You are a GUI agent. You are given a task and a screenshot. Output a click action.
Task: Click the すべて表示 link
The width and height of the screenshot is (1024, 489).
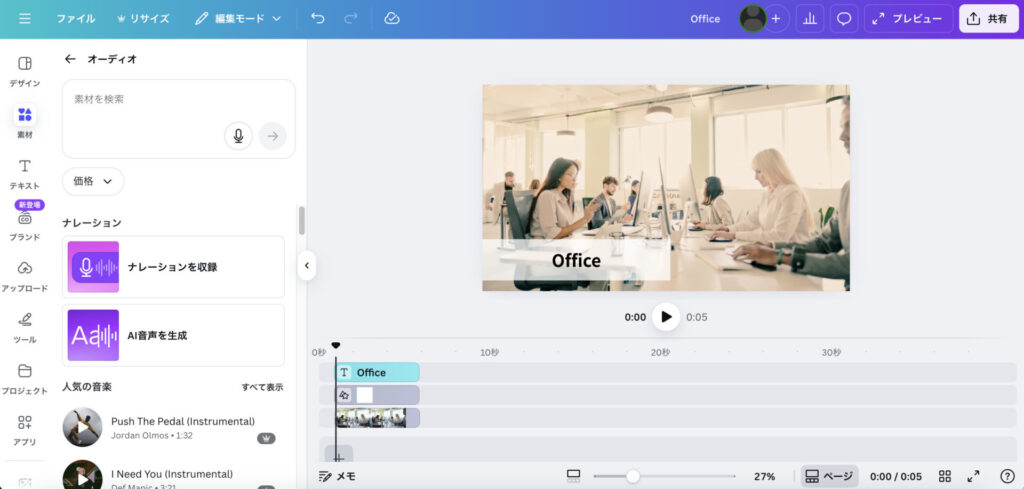(262, 387)
